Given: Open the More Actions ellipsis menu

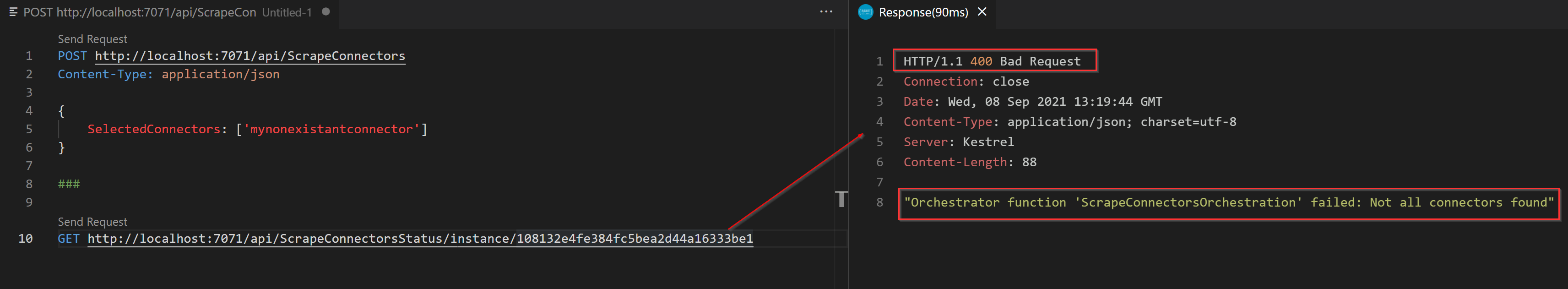Looking at the screenshot, I should (825, 11).
